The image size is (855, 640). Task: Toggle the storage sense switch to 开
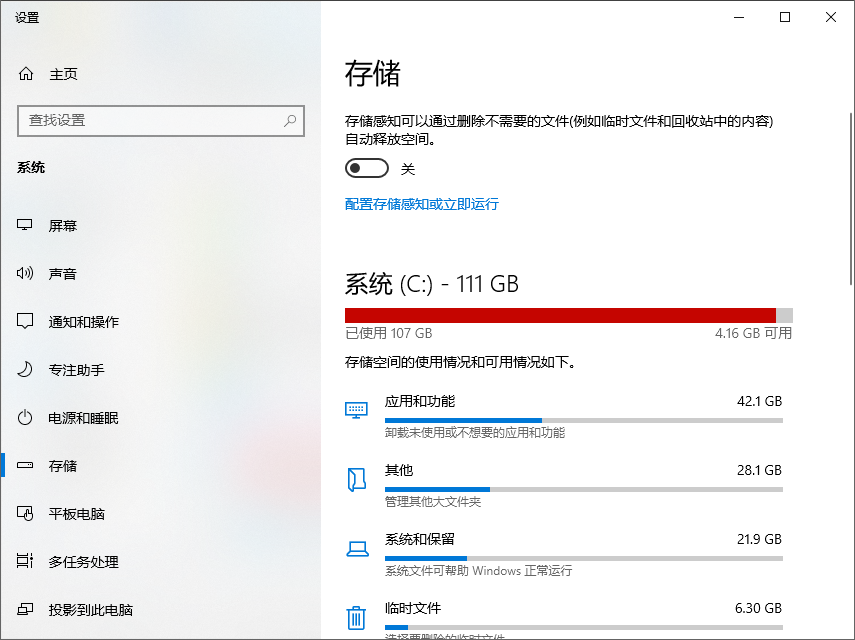click(x=366, y=168)
